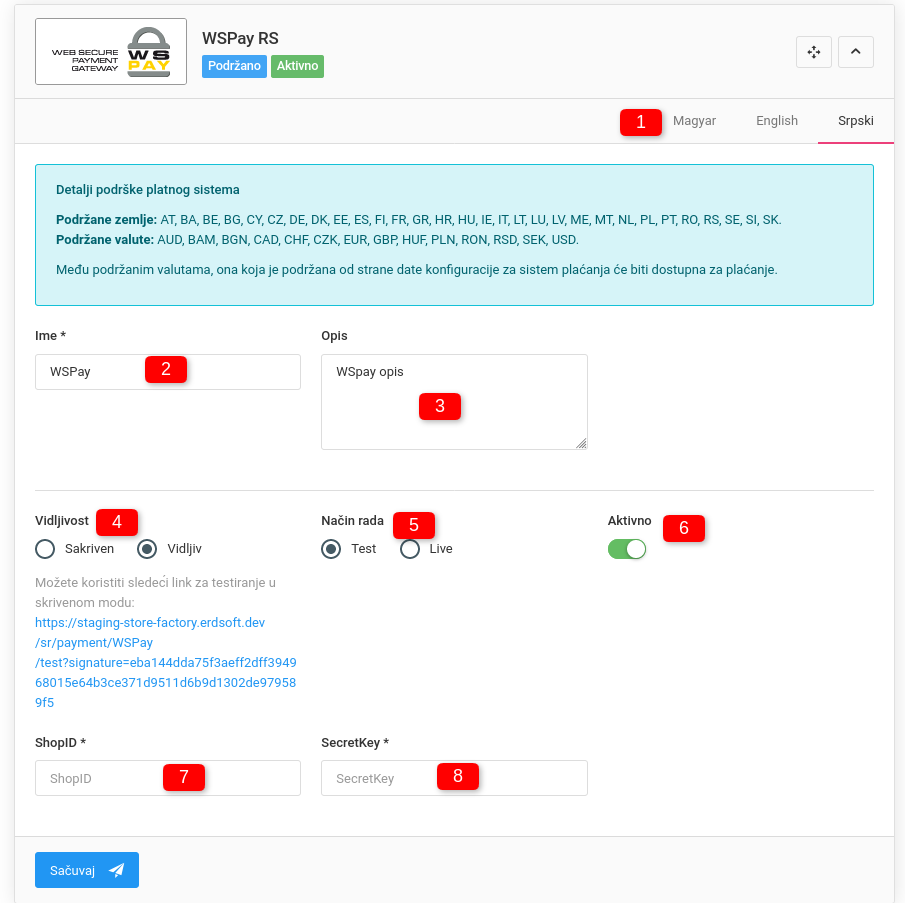
Task: Select the Vidljiv visibility option
Action: [147, 549]
